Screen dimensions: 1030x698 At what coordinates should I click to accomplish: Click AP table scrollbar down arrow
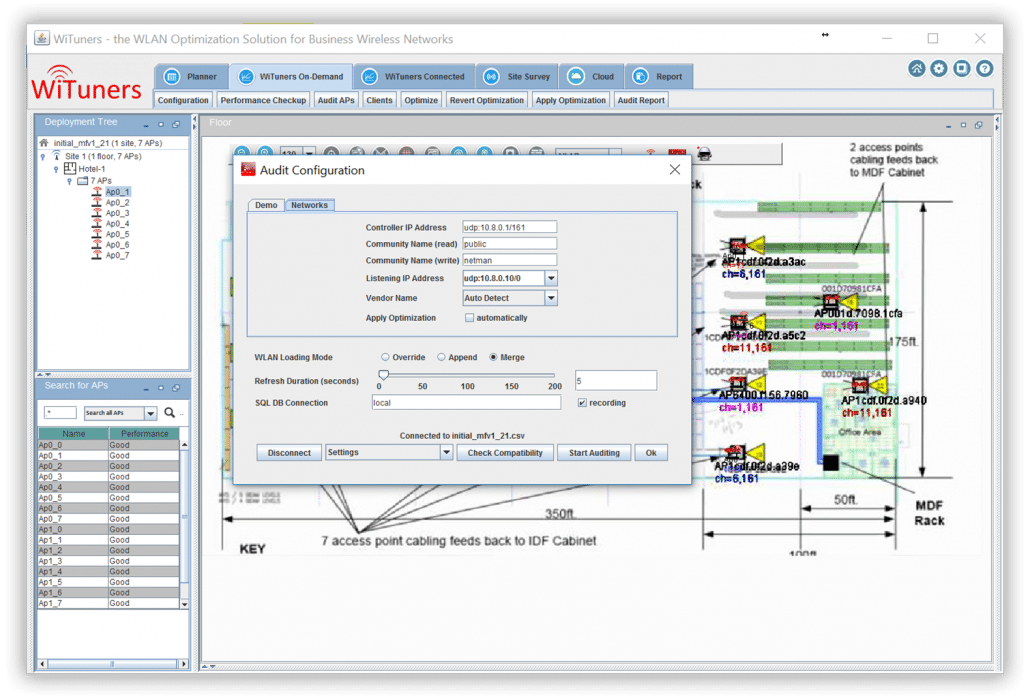coord(185,604)
